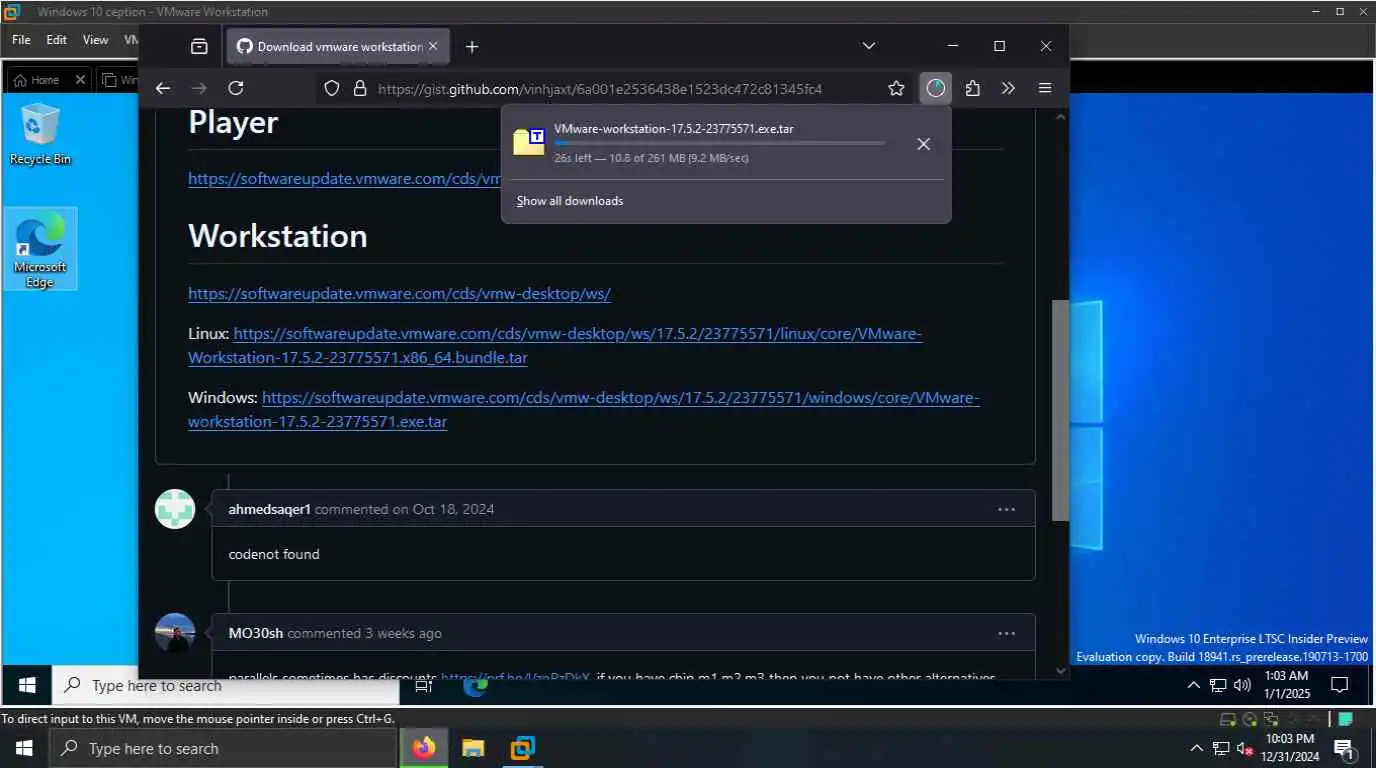This screenshot has width=1376, height=768.
Task: Toggle the Firefox downloads panel button
Action: coord(935,88)
